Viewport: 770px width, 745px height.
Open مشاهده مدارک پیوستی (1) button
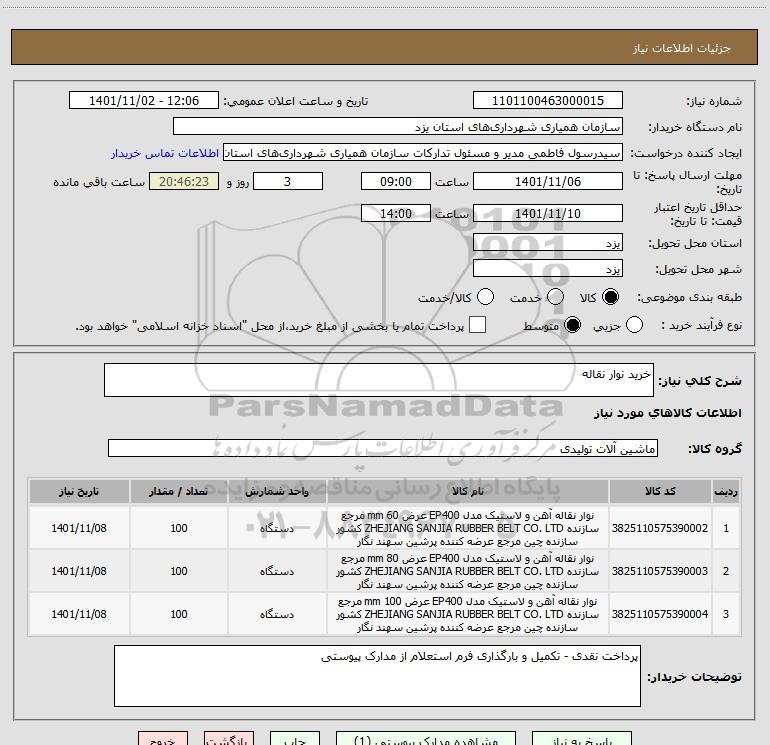[x=426, y=738]
